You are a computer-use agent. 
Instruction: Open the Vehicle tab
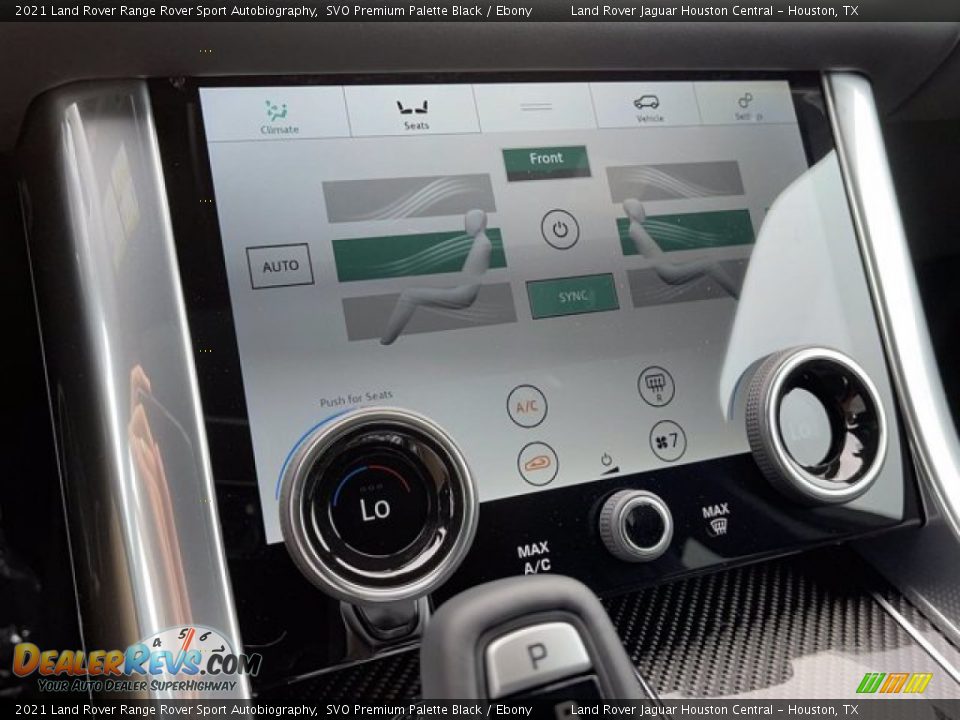coord(647,107)
